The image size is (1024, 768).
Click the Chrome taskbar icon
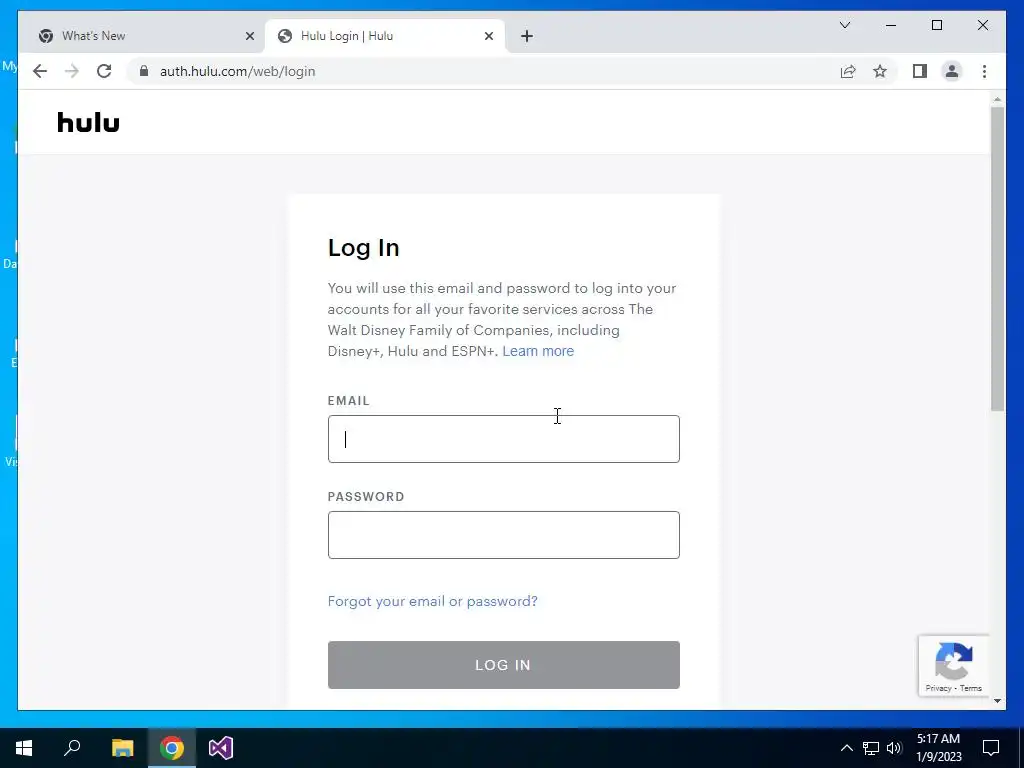pos(172,748)
